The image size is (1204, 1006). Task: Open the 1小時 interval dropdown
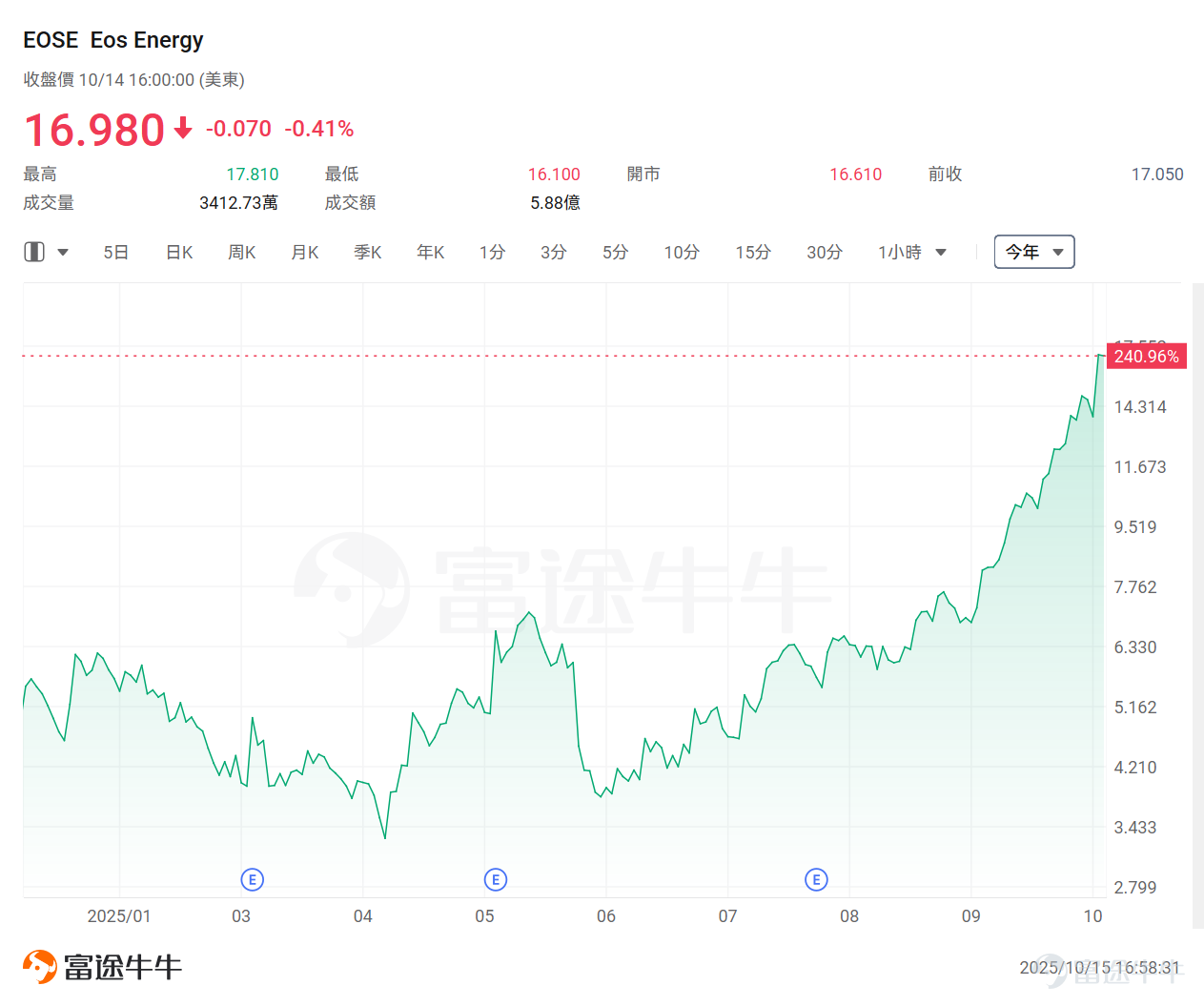coord(912,253)
